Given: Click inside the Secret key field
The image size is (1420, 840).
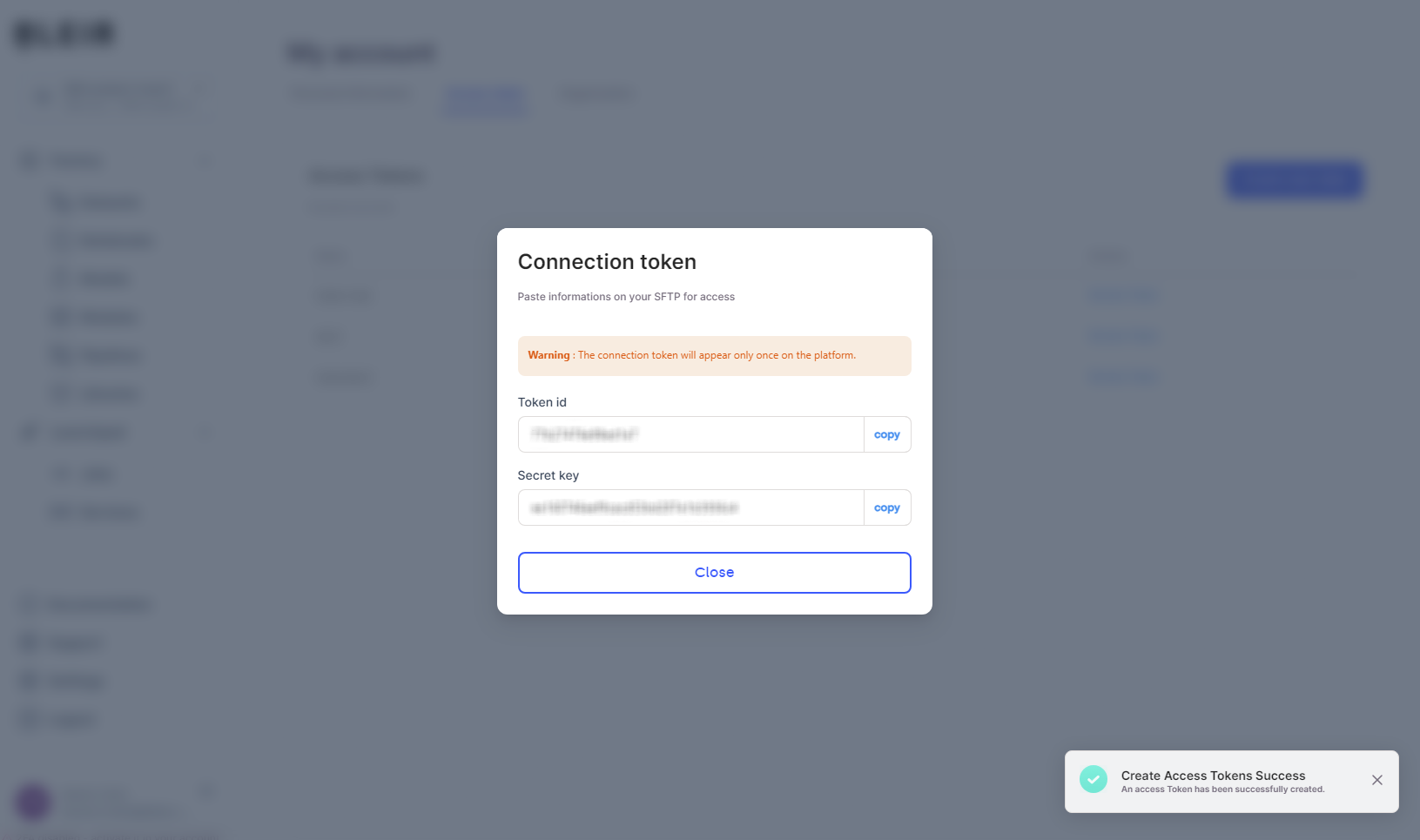Looking at the screenshot, I should [x=688, y=507].
